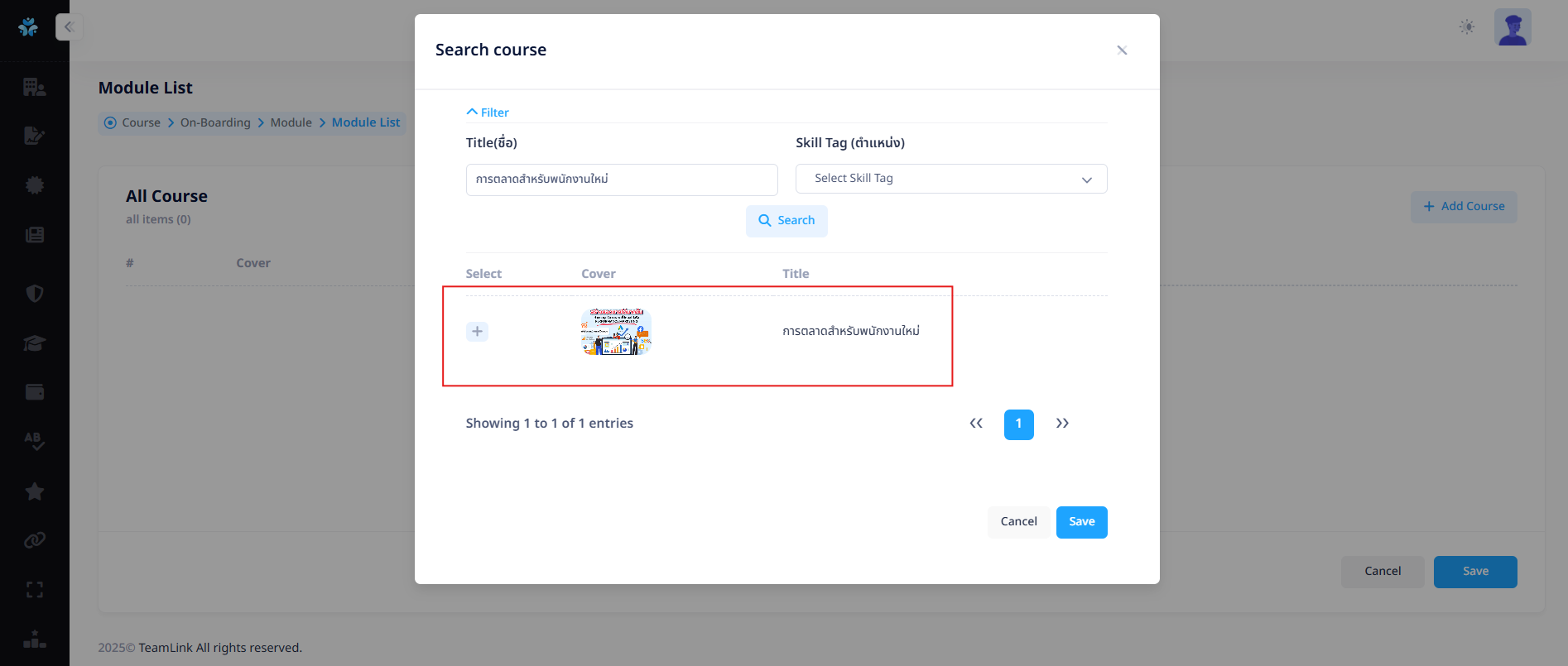Collapse the sidebar with the chevron button
Viewport: 1568px width, 666px height.
pyautogui.click(x=69, y=27)
